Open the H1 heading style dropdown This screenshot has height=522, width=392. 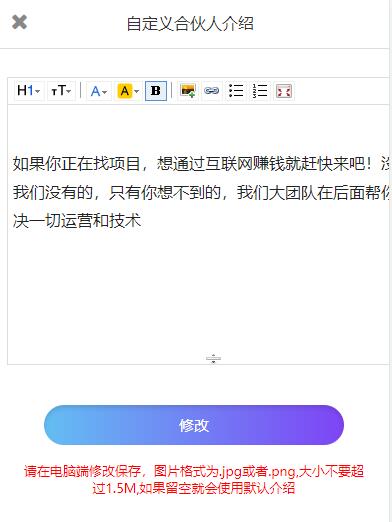(x=29, y=91)
